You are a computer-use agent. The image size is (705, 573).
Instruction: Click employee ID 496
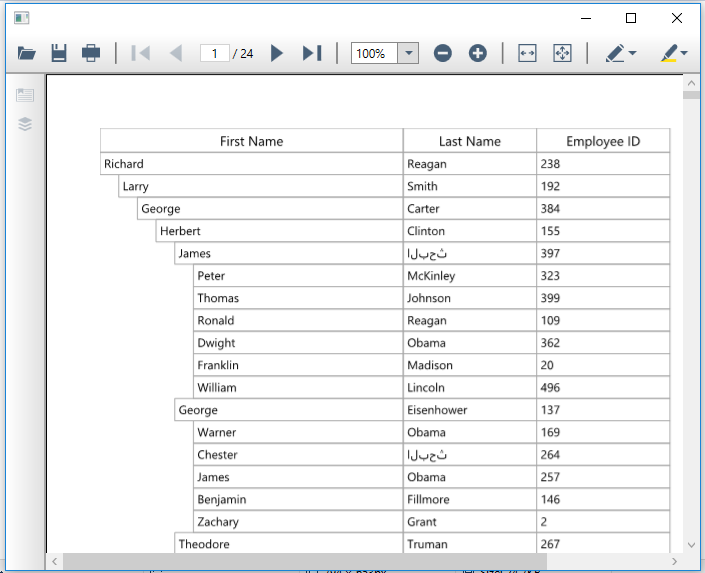coord(603,388)
